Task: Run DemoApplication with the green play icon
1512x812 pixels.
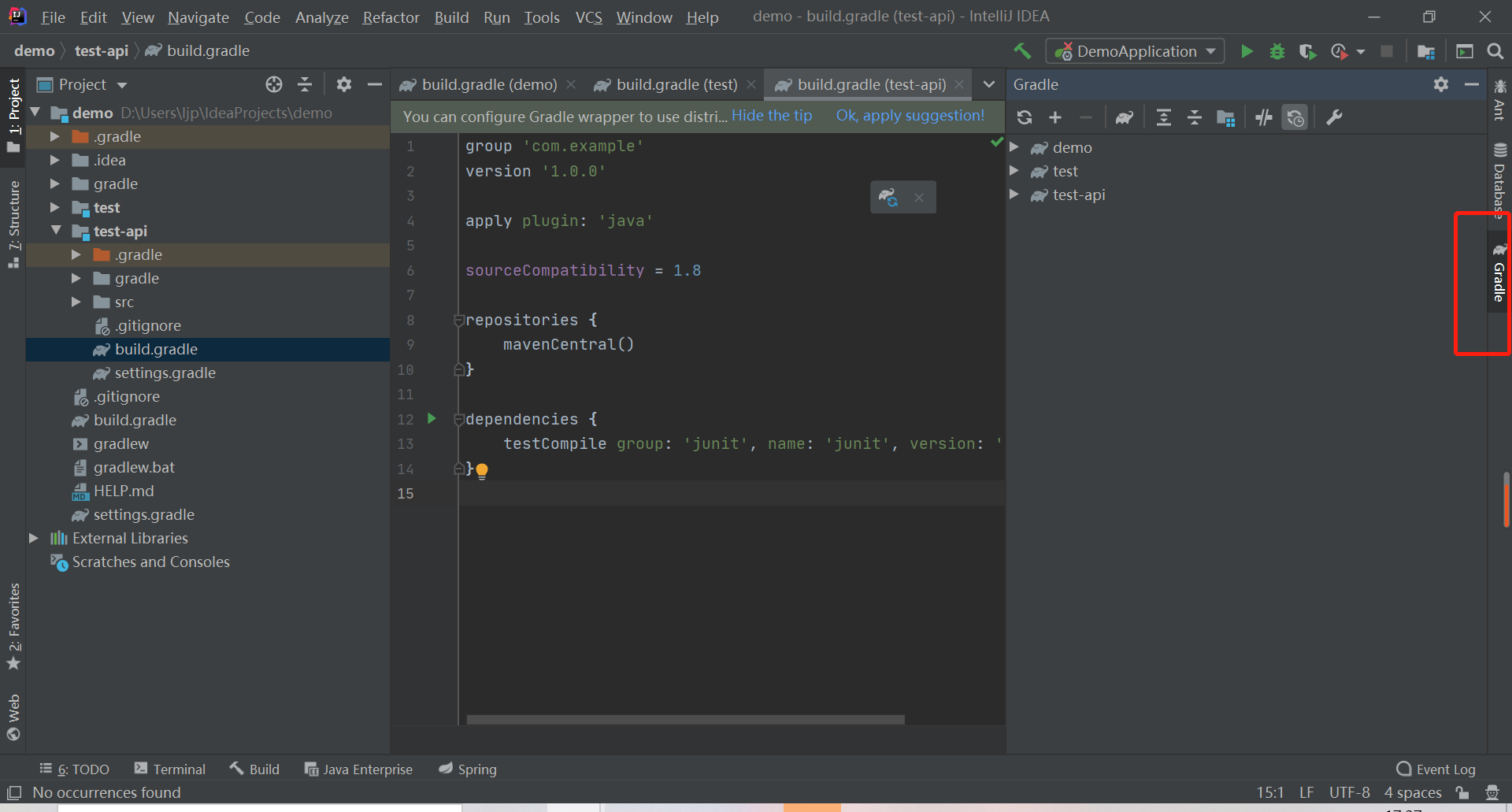Action: (1247, 50)
